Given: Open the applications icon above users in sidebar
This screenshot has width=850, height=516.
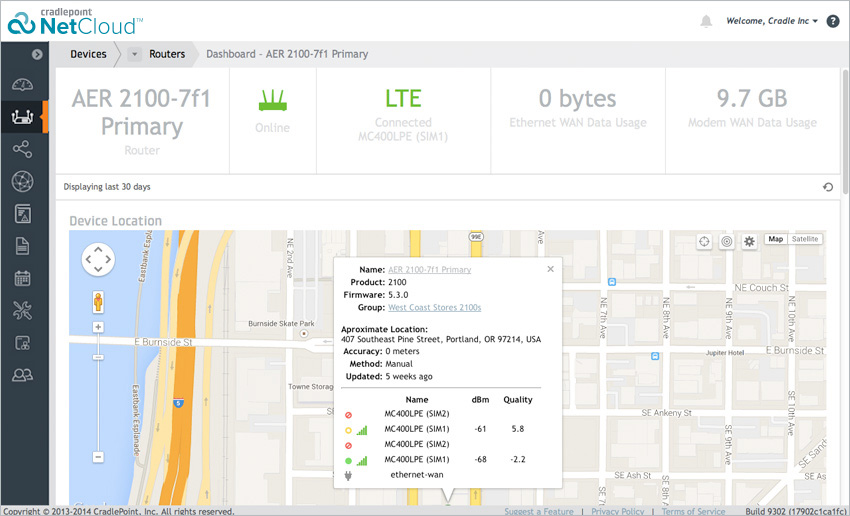Looking at the screenshot, I should (22, 343).
